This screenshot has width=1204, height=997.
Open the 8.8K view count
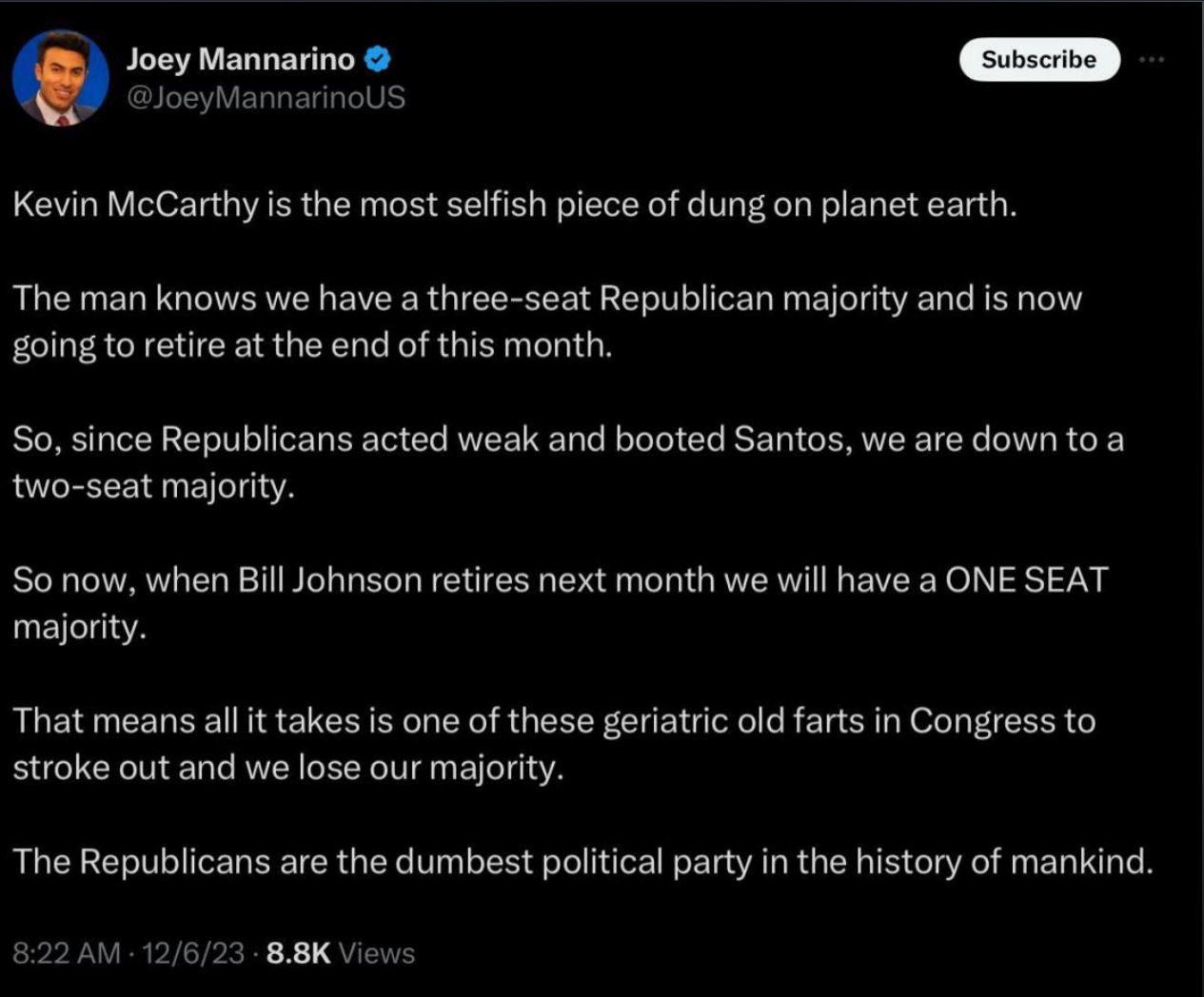(x=298, y=952)
